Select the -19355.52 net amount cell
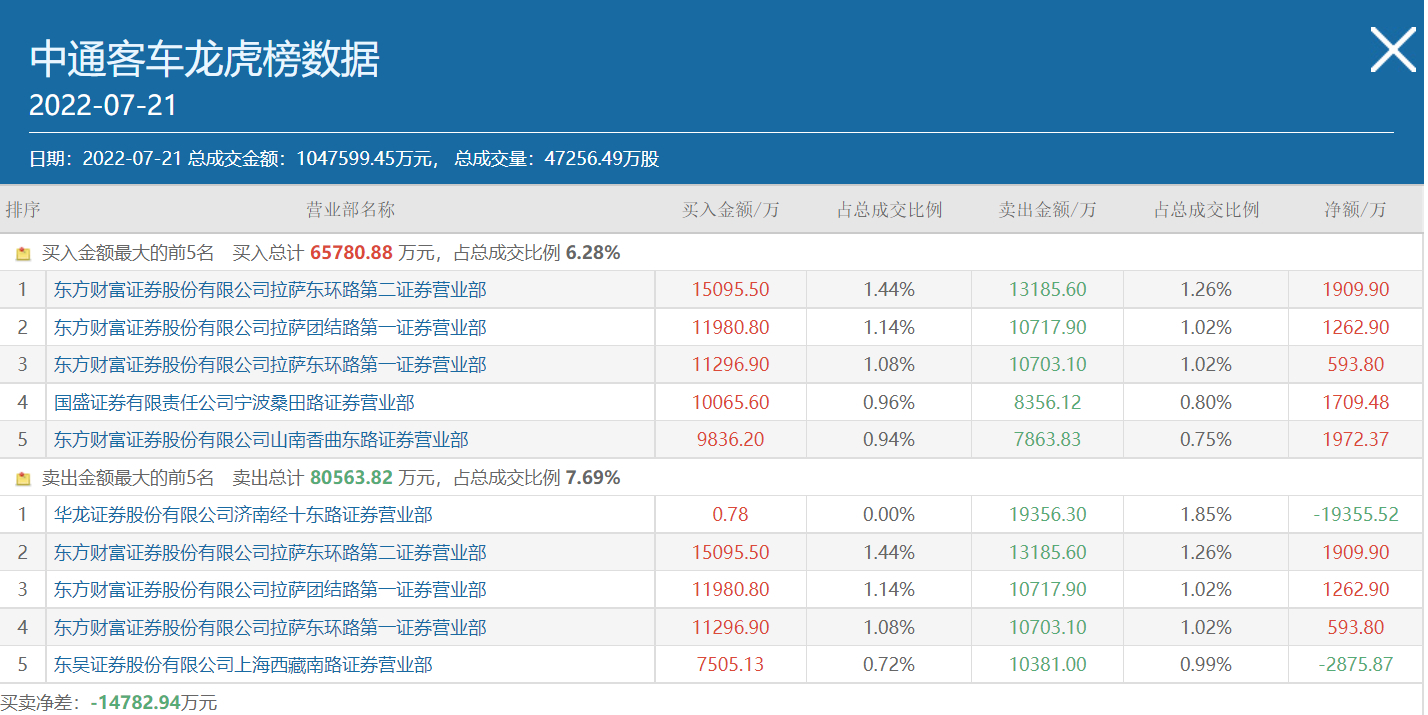The width and height of the screenshot is (1428, 715). point(1355,515)
